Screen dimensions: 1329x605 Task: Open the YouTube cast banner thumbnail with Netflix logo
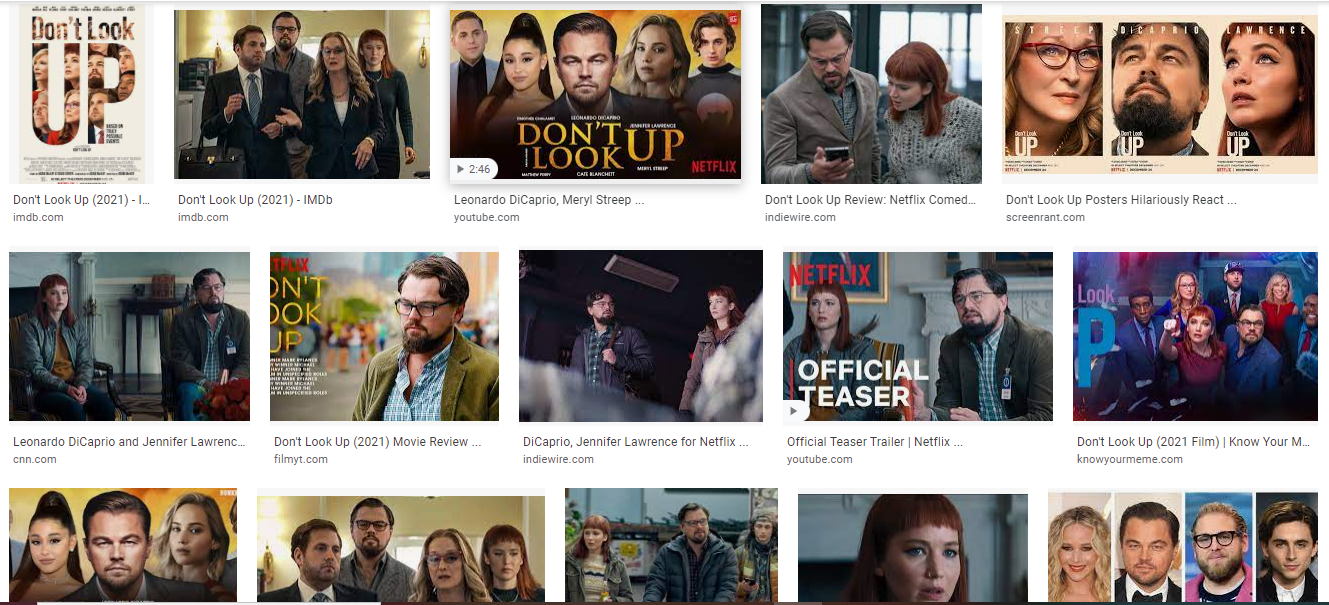595,95
